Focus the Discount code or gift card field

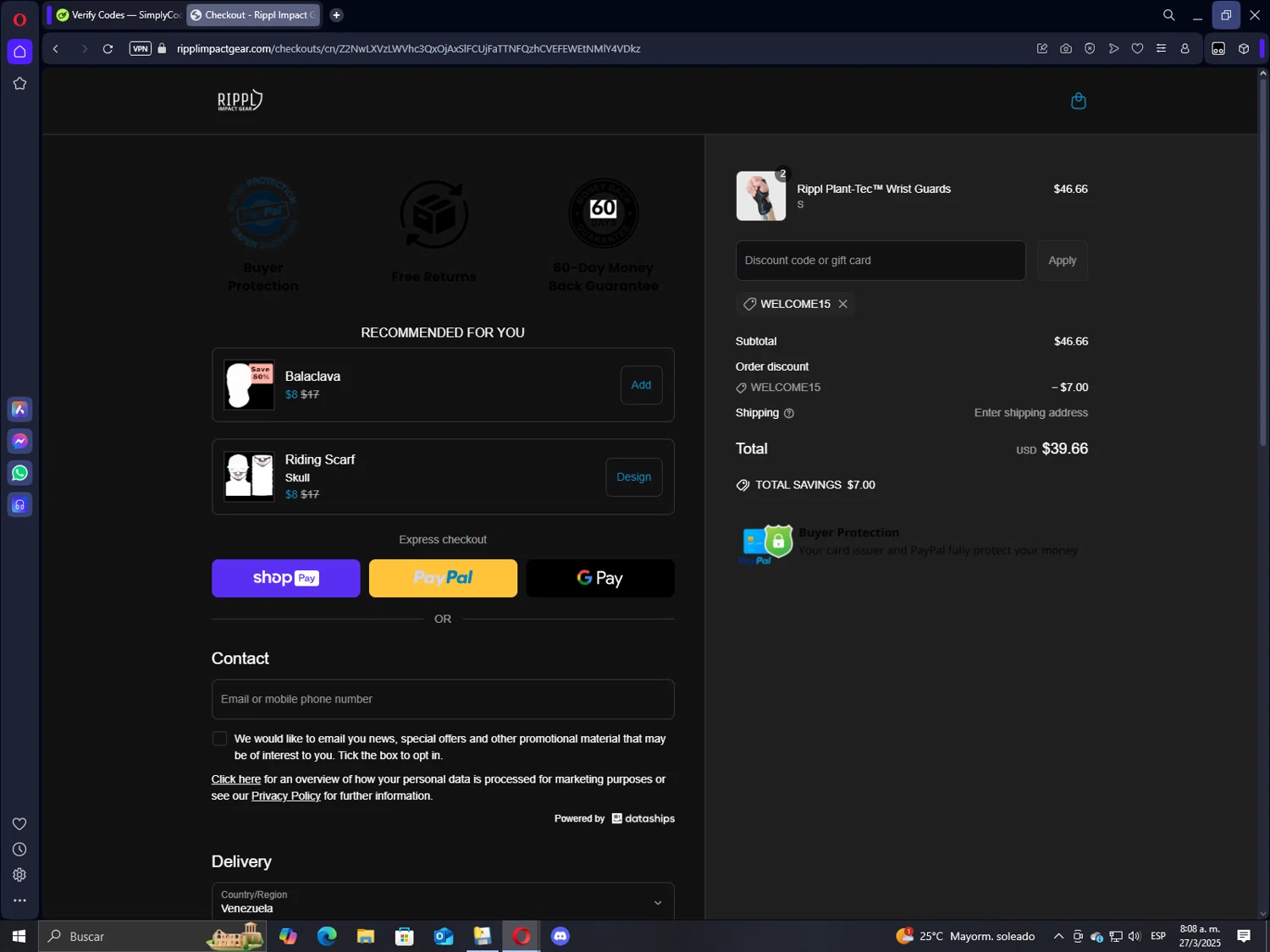[880, 261]
